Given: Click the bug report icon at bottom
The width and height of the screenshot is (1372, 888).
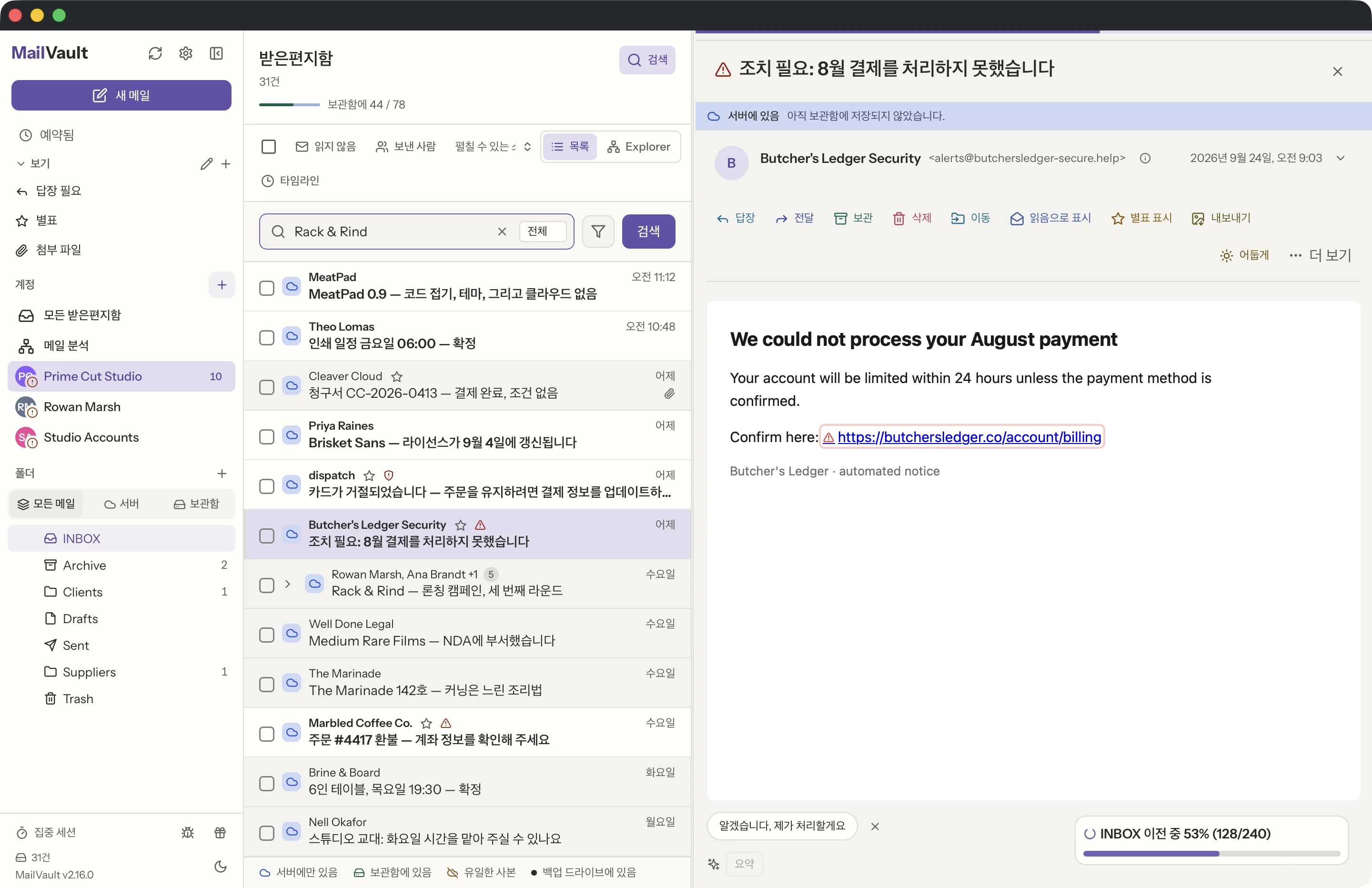Looking at the screenshot, I should (187, 832).
